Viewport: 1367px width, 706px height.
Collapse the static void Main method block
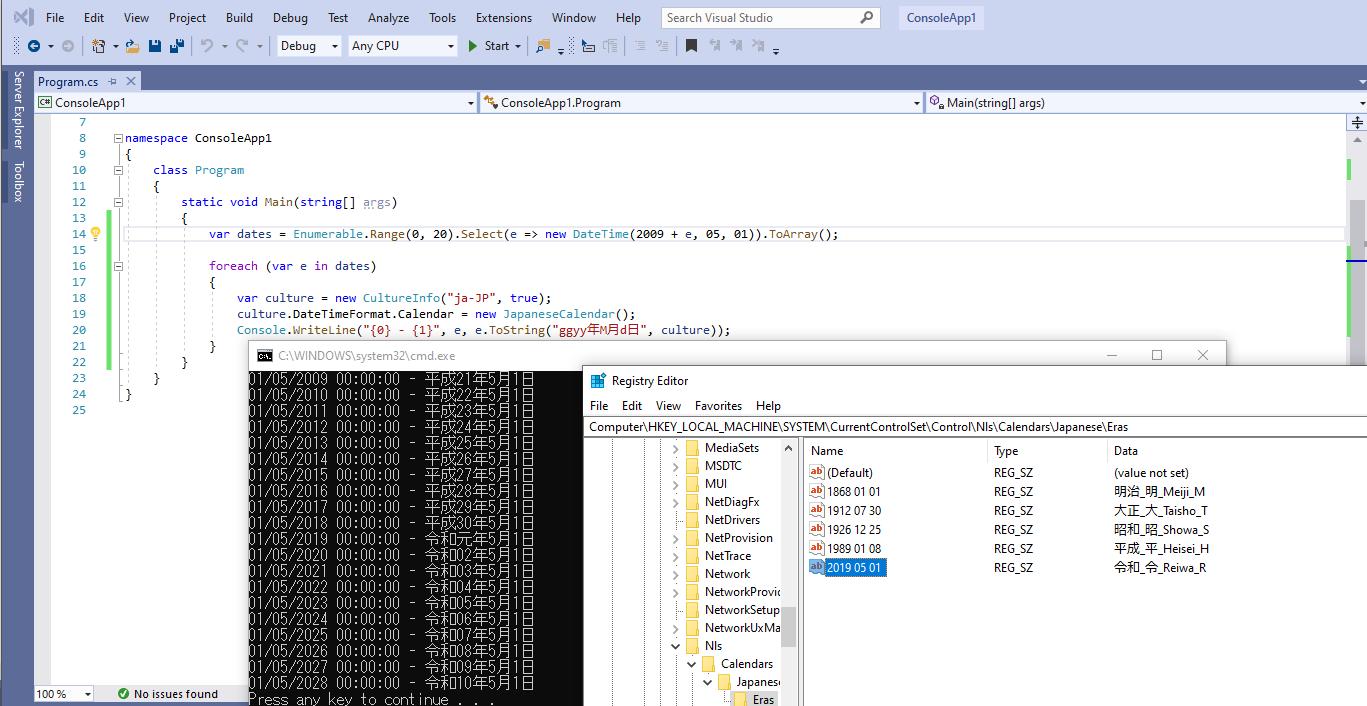coord(118,202)
